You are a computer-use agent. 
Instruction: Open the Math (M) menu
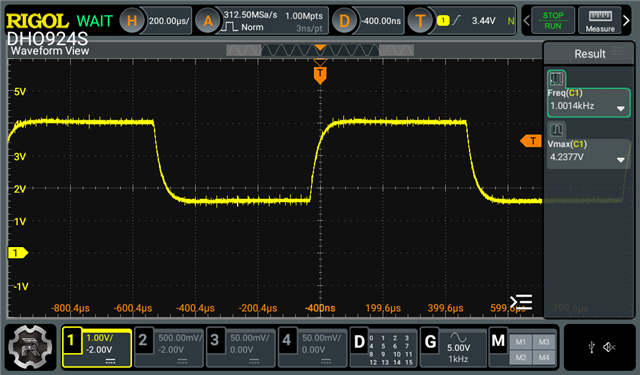point(498,340)
